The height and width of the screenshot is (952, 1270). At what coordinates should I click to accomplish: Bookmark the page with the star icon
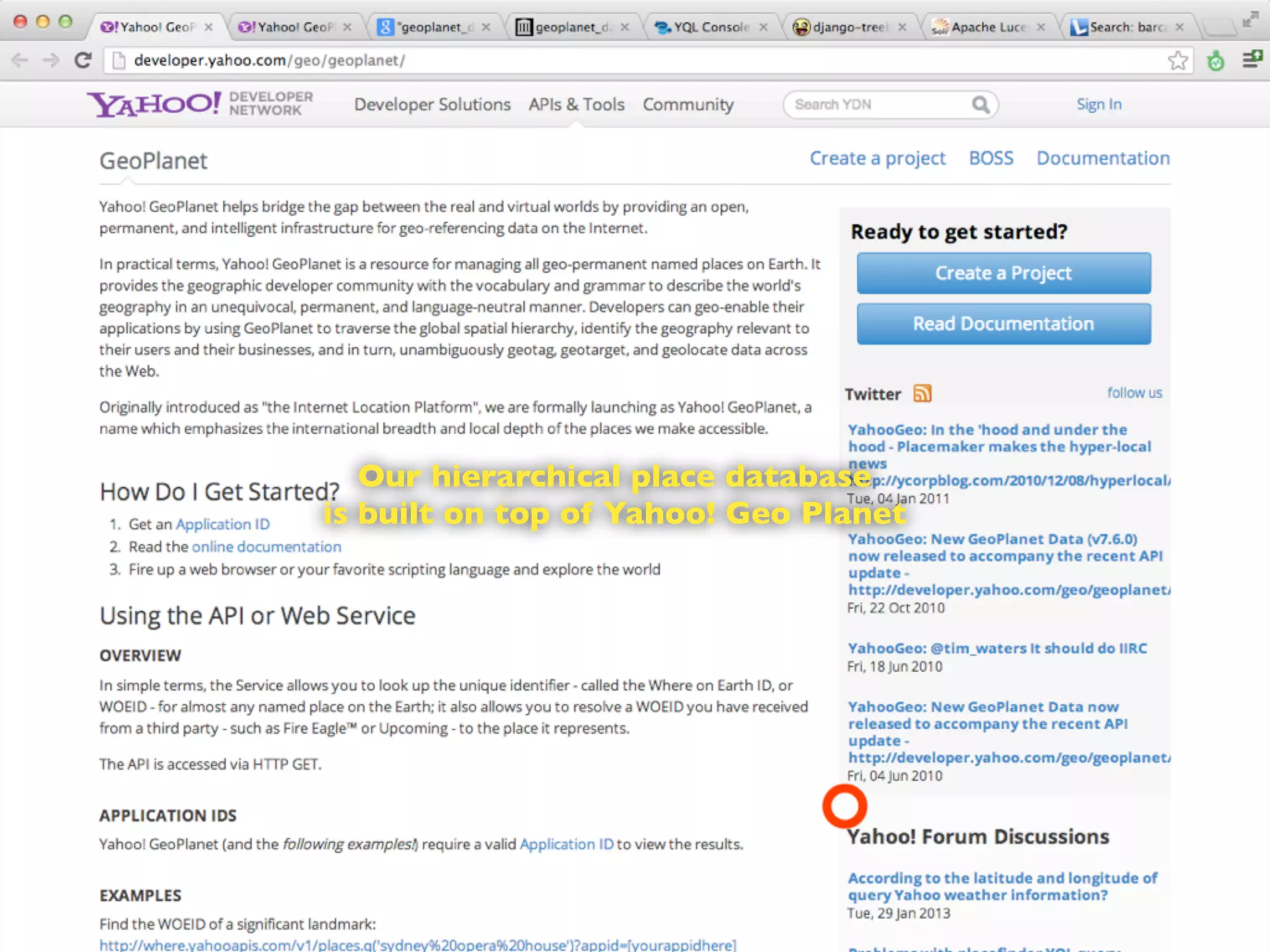pos(1178,61)
